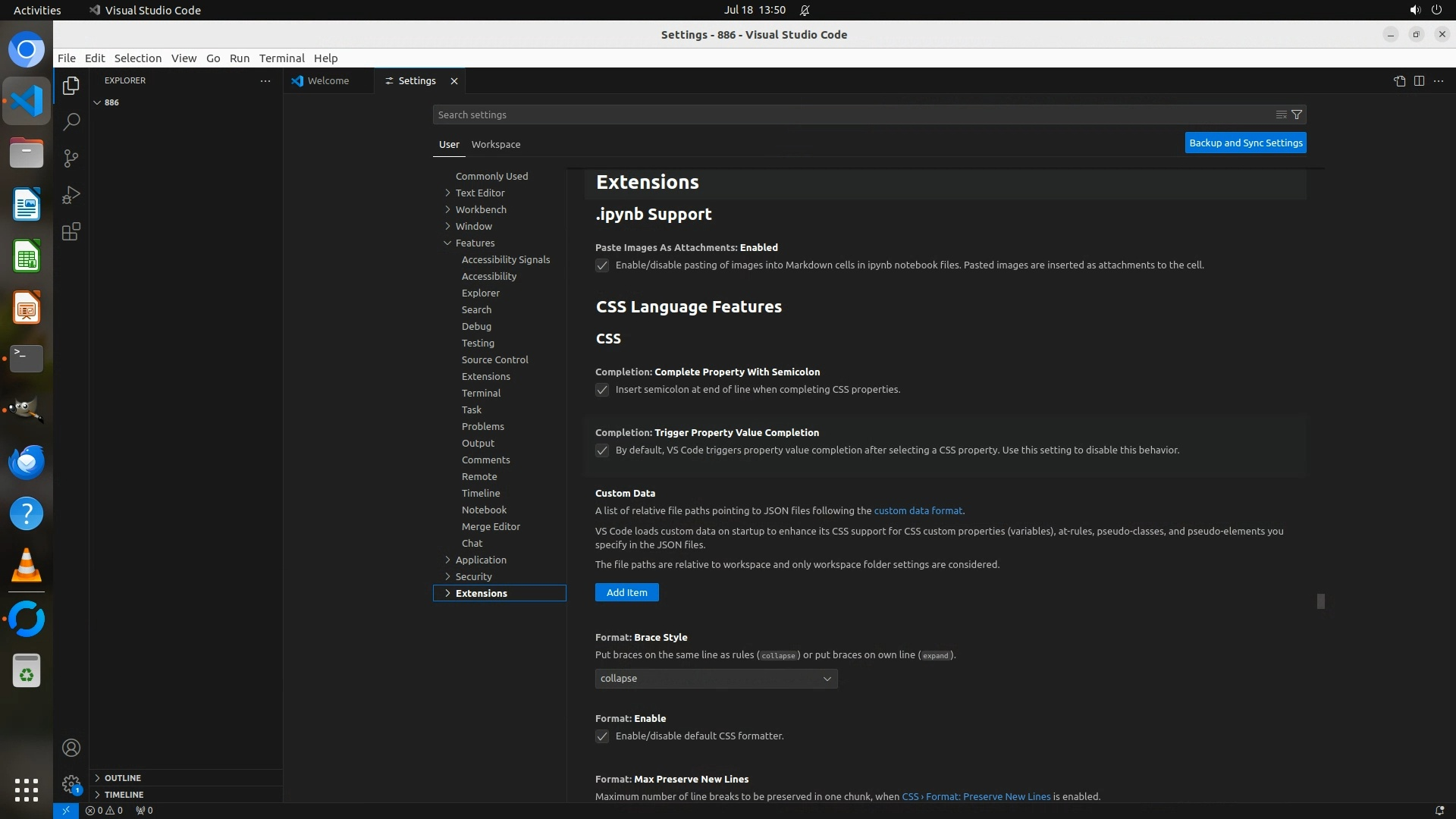Open Brace Style collapse dropdown
This screenshot has width=1456, height=819.
click(716, 679)
